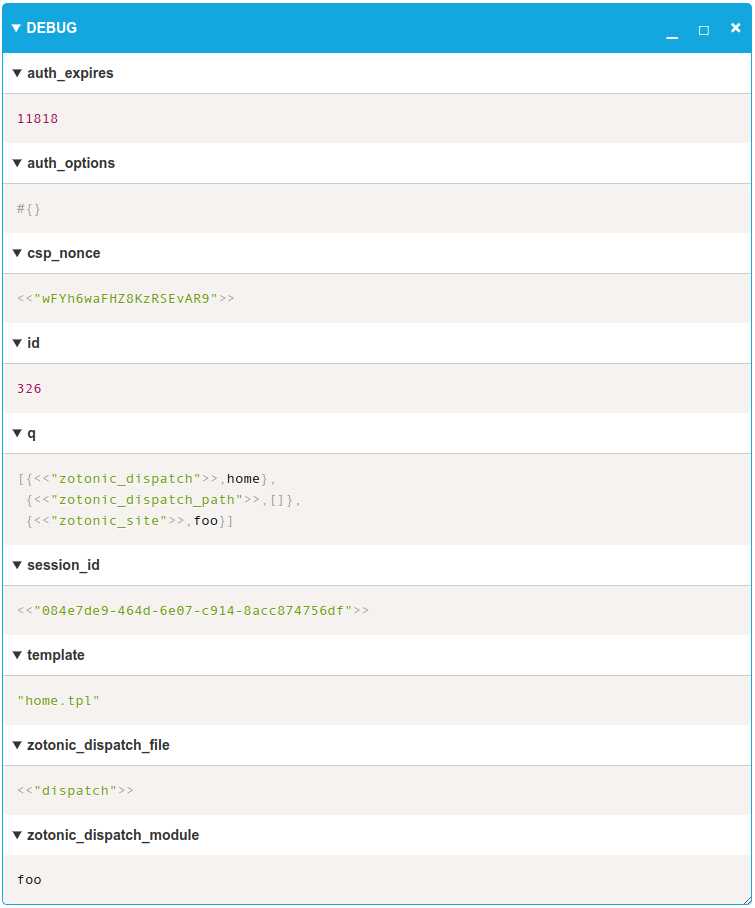Select the value 11818

point(38,119)
